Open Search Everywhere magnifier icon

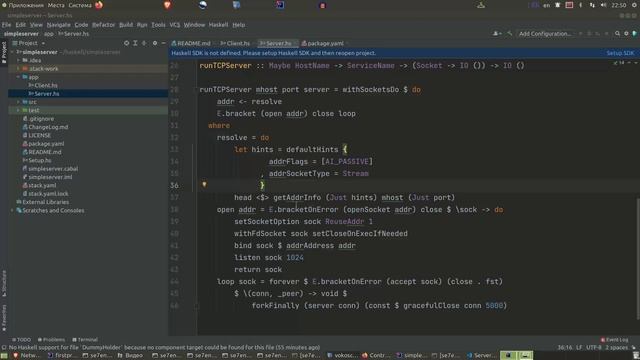(618, 33)
